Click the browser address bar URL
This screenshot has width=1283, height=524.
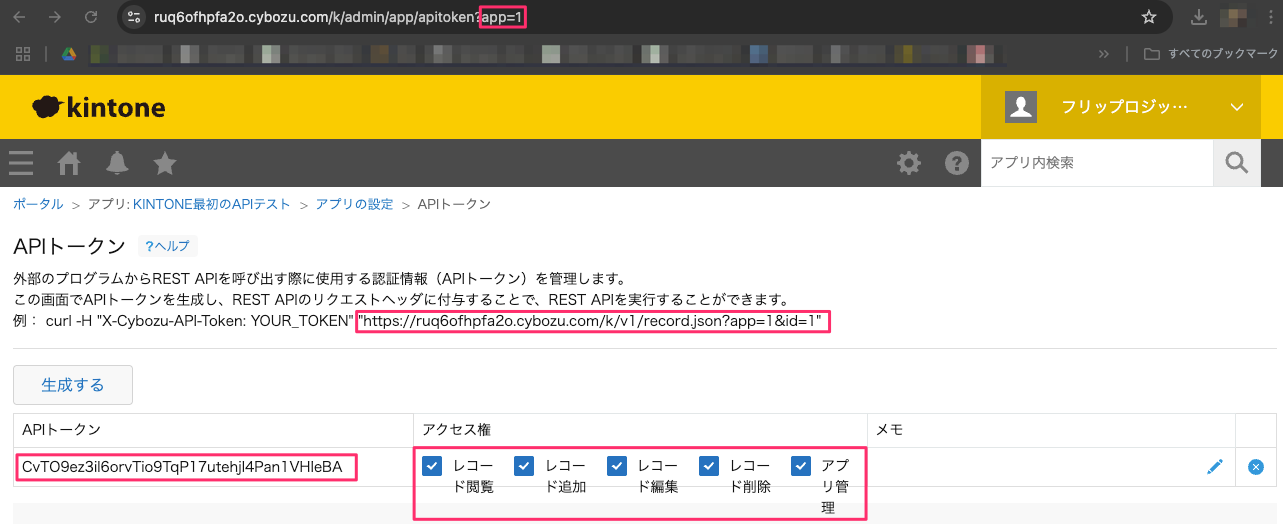click(x=340, y=17)
